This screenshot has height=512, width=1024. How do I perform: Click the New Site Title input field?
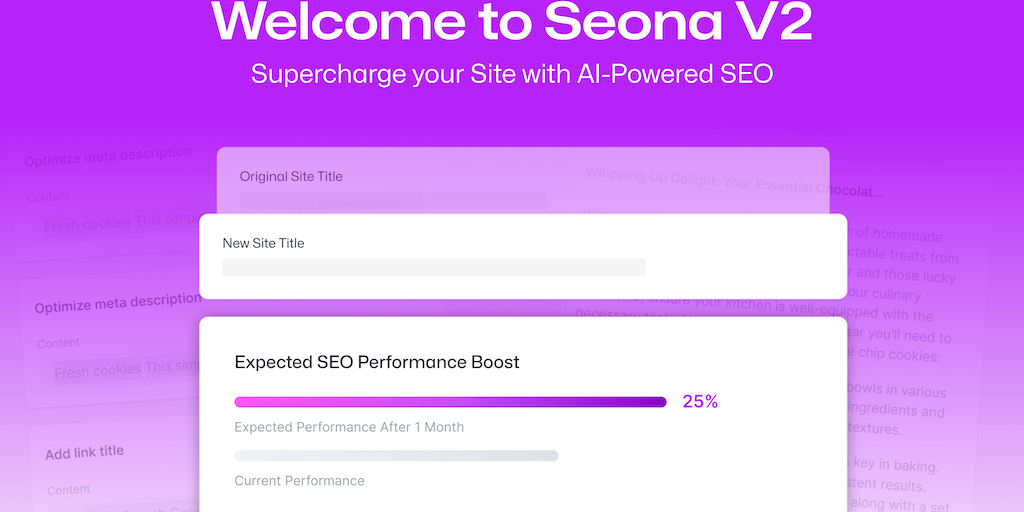pos(433,267)
